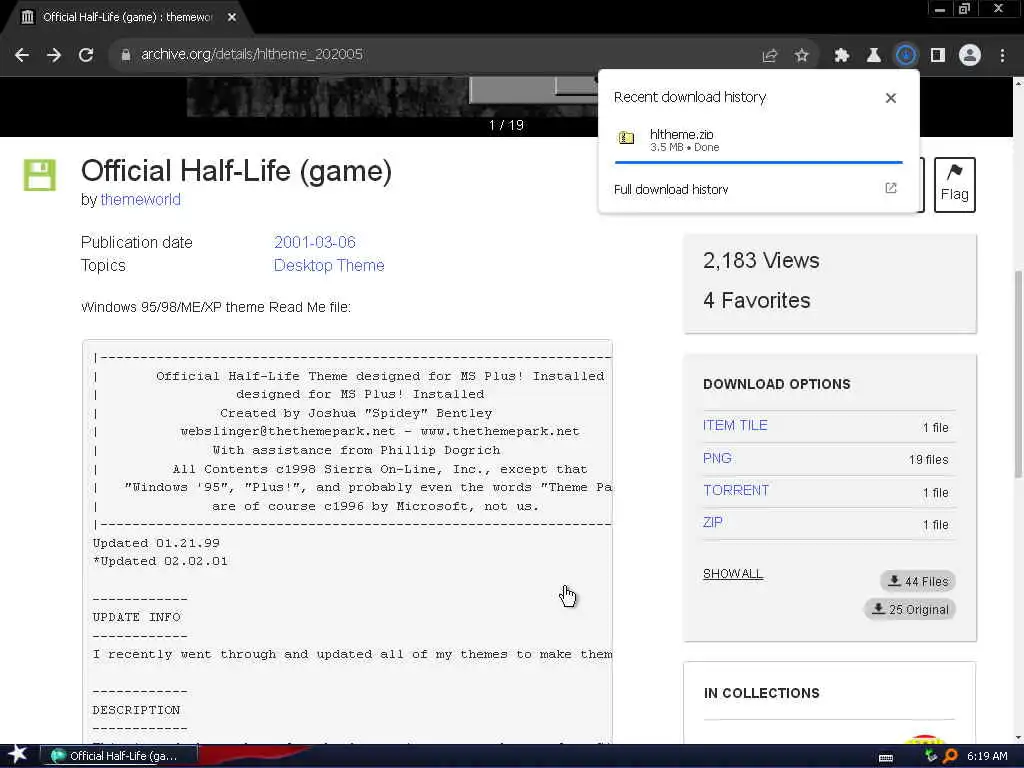Click the 2,183 Views text
Viewport: 1024px width, 768px height.
click(x=761, y=261)
